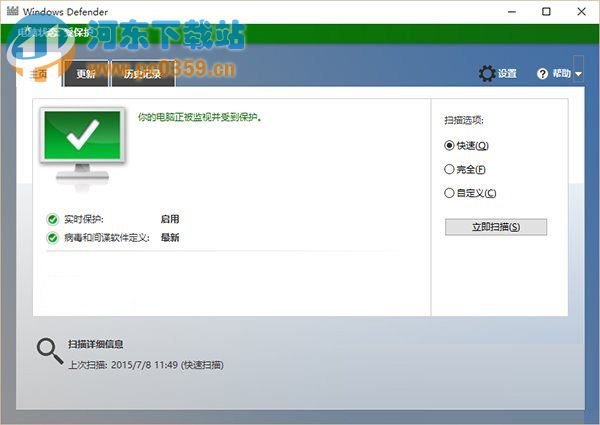The height and width of the screenshot is (425, 600).
Task: Switch to the 更新 tab
Action: (86, 73)
